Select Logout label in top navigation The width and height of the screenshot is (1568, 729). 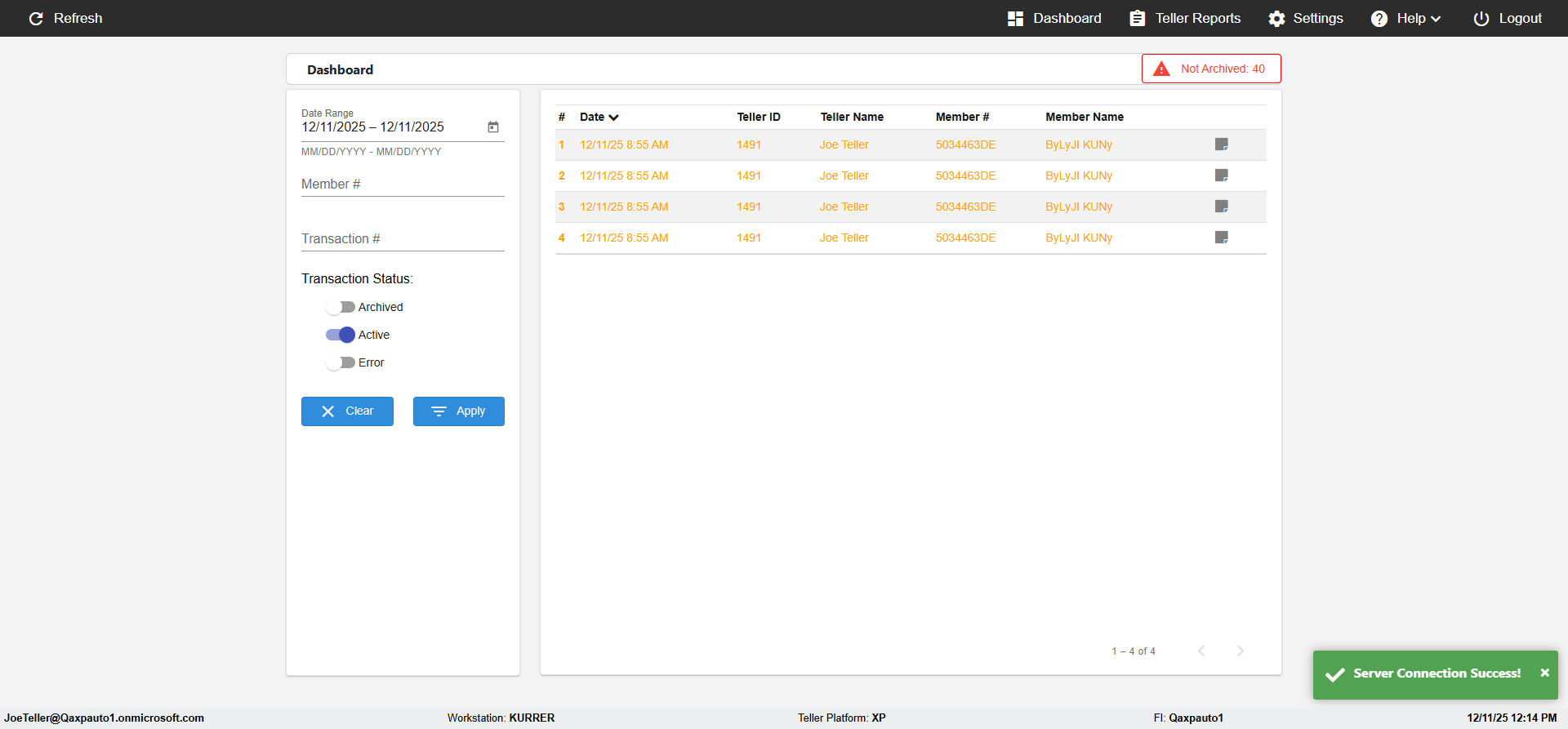point(1520,18)
